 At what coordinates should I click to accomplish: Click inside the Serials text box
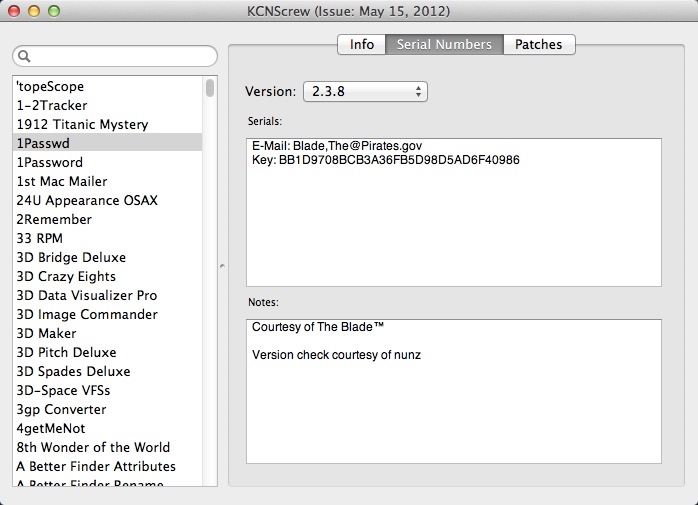pyautogui.click(x=454, y=212)
